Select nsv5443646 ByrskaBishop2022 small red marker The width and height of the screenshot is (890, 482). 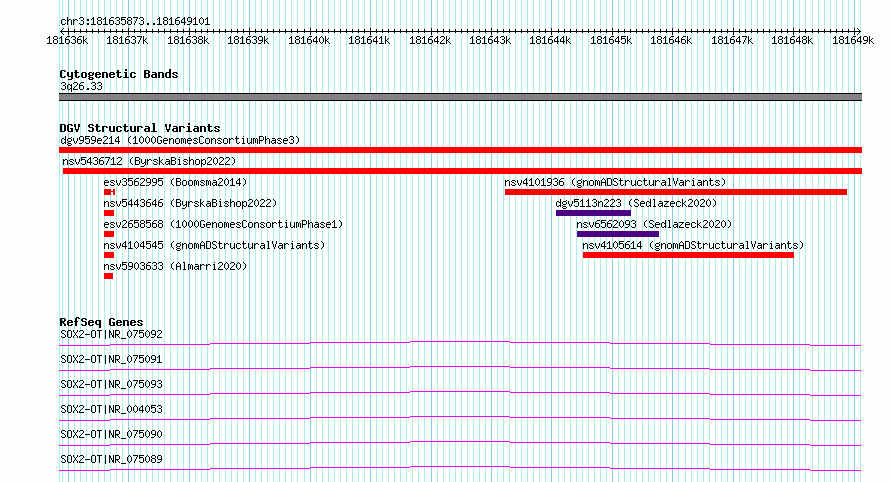pos(109,213)
